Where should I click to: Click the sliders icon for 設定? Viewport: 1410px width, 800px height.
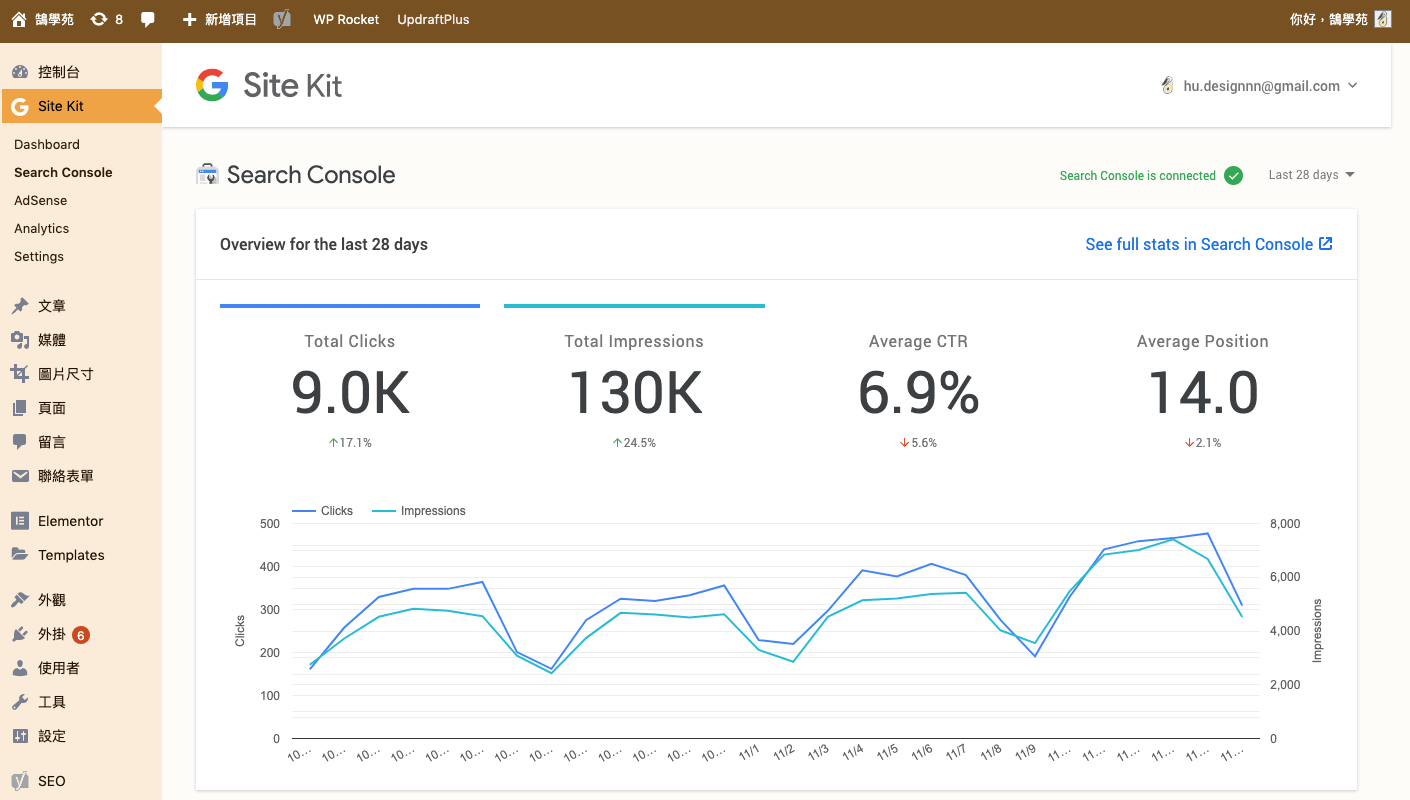click(x=20, y=736)
